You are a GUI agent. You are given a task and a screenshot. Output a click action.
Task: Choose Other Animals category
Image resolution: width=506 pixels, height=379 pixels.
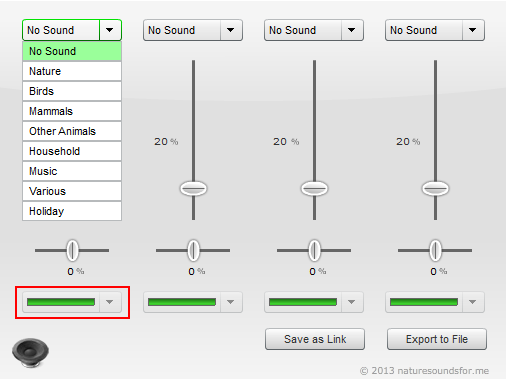72,131
